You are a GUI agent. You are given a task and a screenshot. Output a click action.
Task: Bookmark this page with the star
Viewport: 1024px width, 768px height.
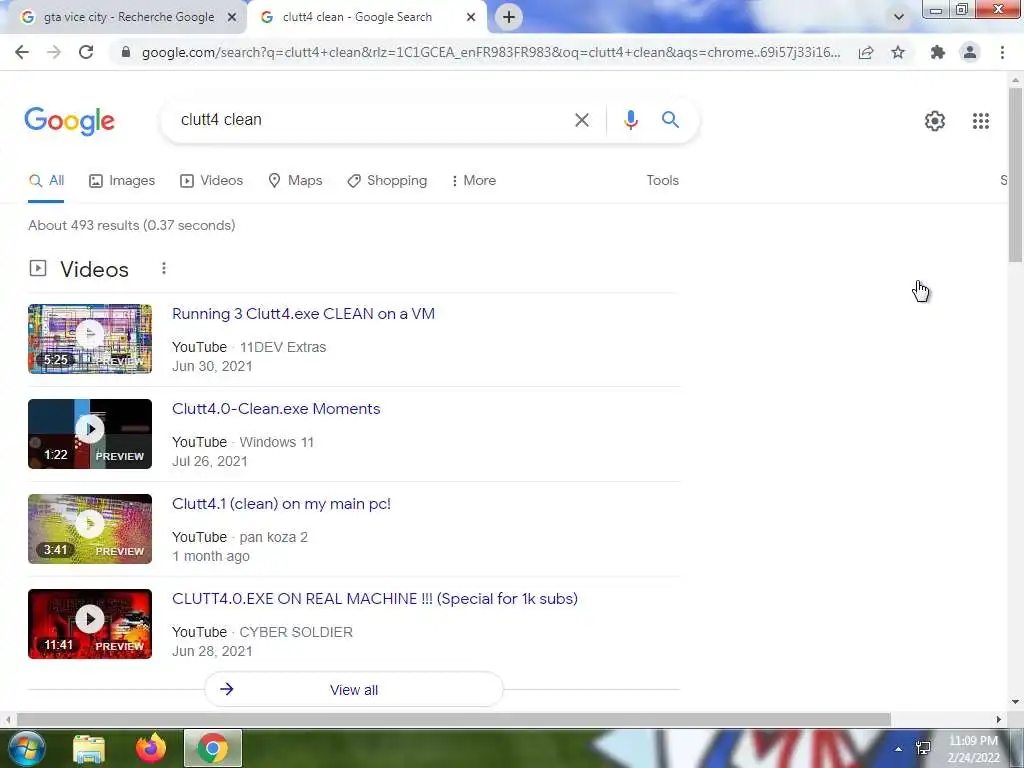898,52
